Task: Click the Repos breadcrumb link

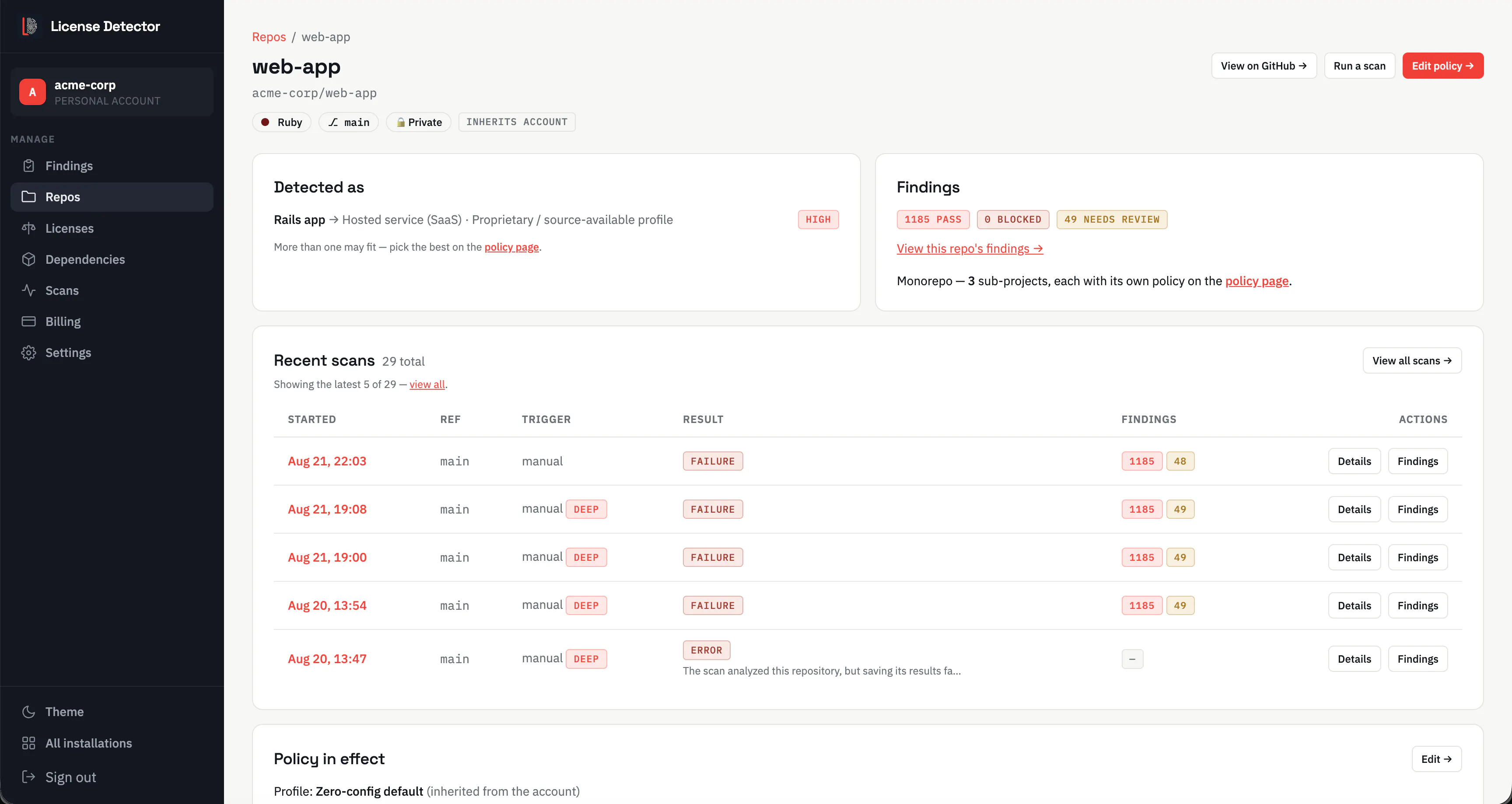Action: [x=269, y=36]
